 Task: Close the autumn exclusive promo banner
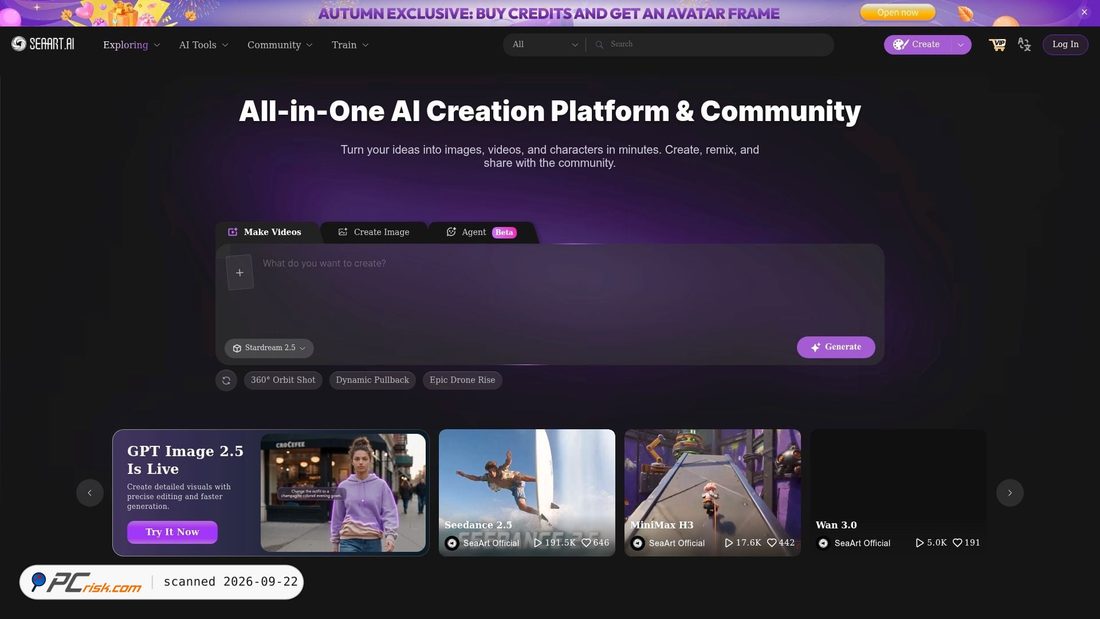pos(1084,12)
